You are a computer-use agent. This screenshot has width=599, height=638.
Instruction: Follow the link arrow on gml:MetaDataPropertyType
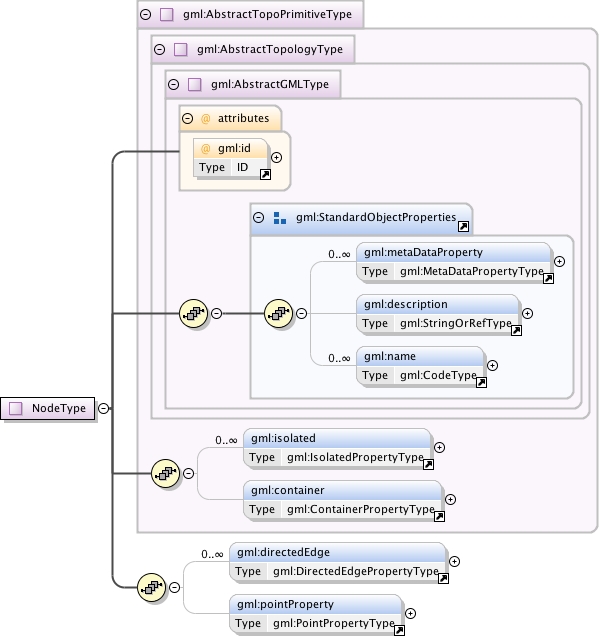pos(549,278)
